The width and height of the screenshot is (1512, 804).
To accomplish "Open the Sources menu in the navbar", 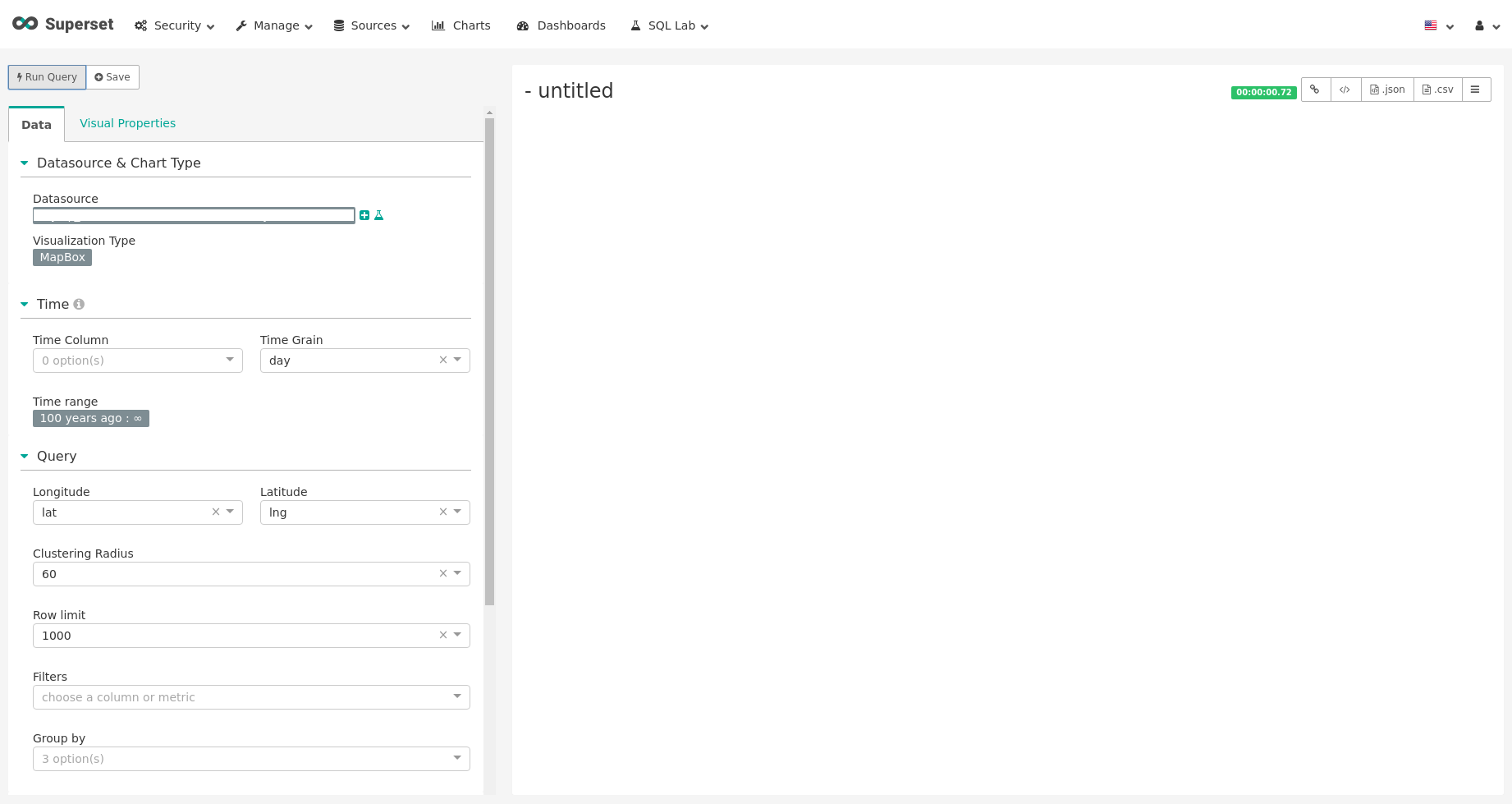I will (x=371, y=25).
